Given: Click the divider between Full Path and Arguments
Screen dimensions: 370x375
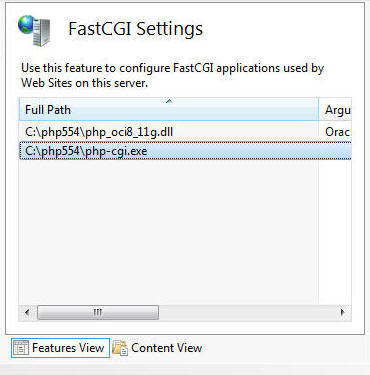Looking at the screenshot, I should 319,109.
